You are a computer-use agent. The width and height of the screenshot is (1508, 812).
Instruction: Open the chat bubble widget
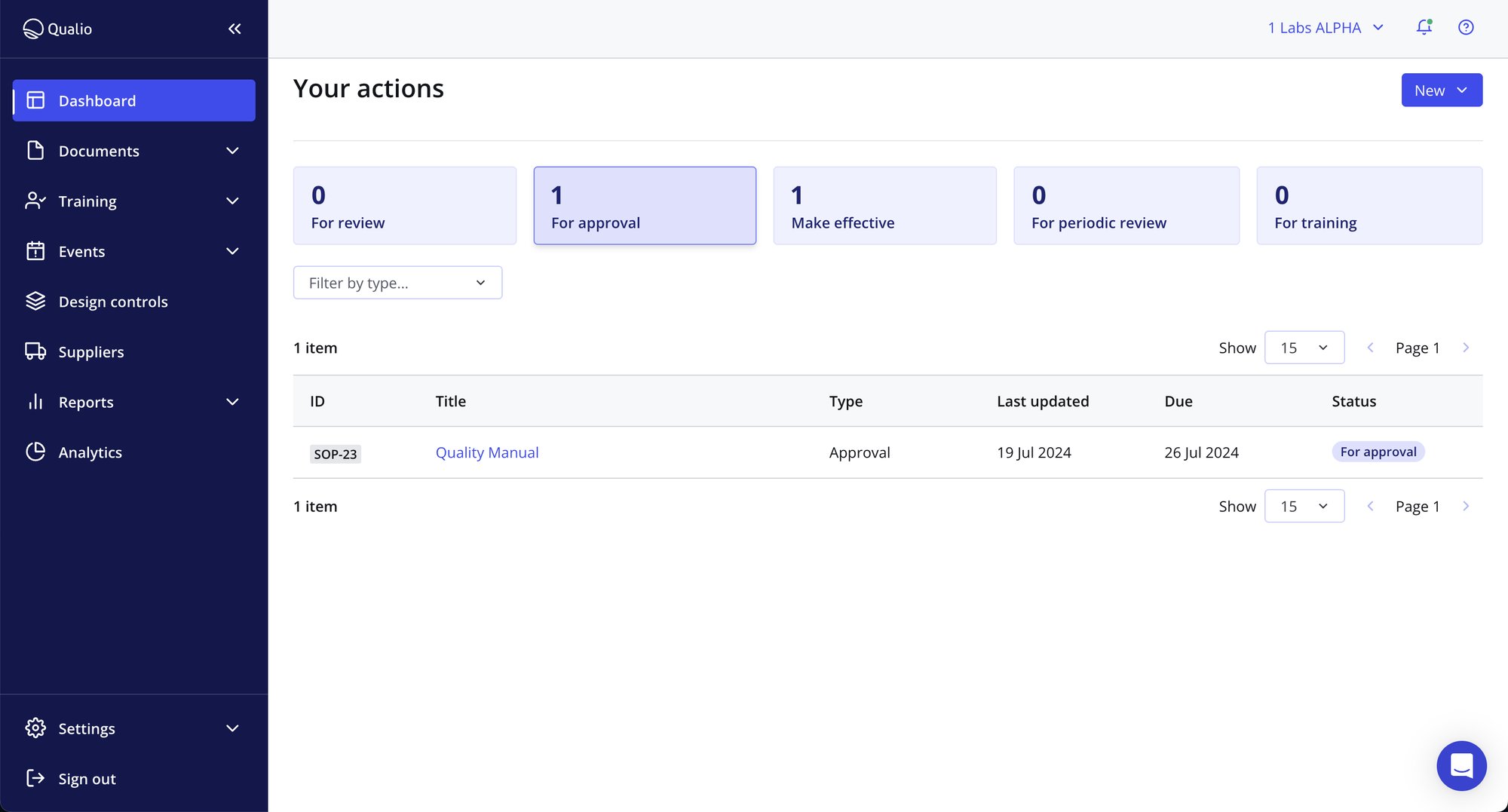coord(1462,765)
